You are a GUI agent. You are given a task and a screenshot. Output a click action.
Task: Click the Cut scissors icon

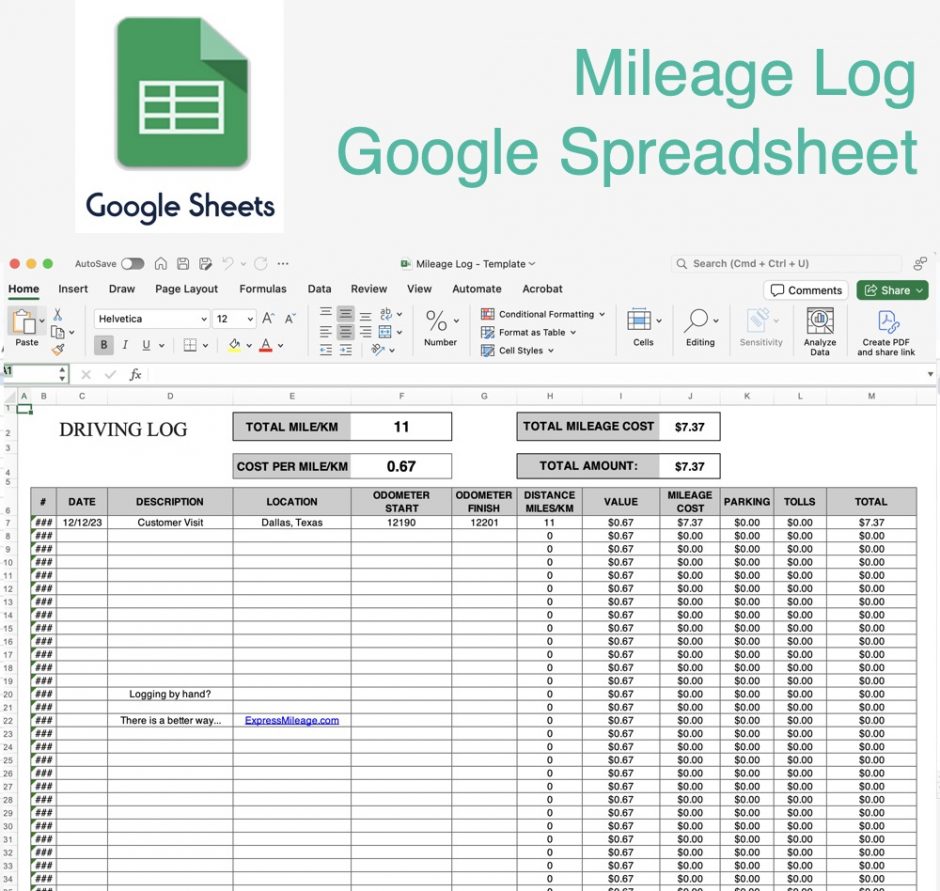pos(58,314)
